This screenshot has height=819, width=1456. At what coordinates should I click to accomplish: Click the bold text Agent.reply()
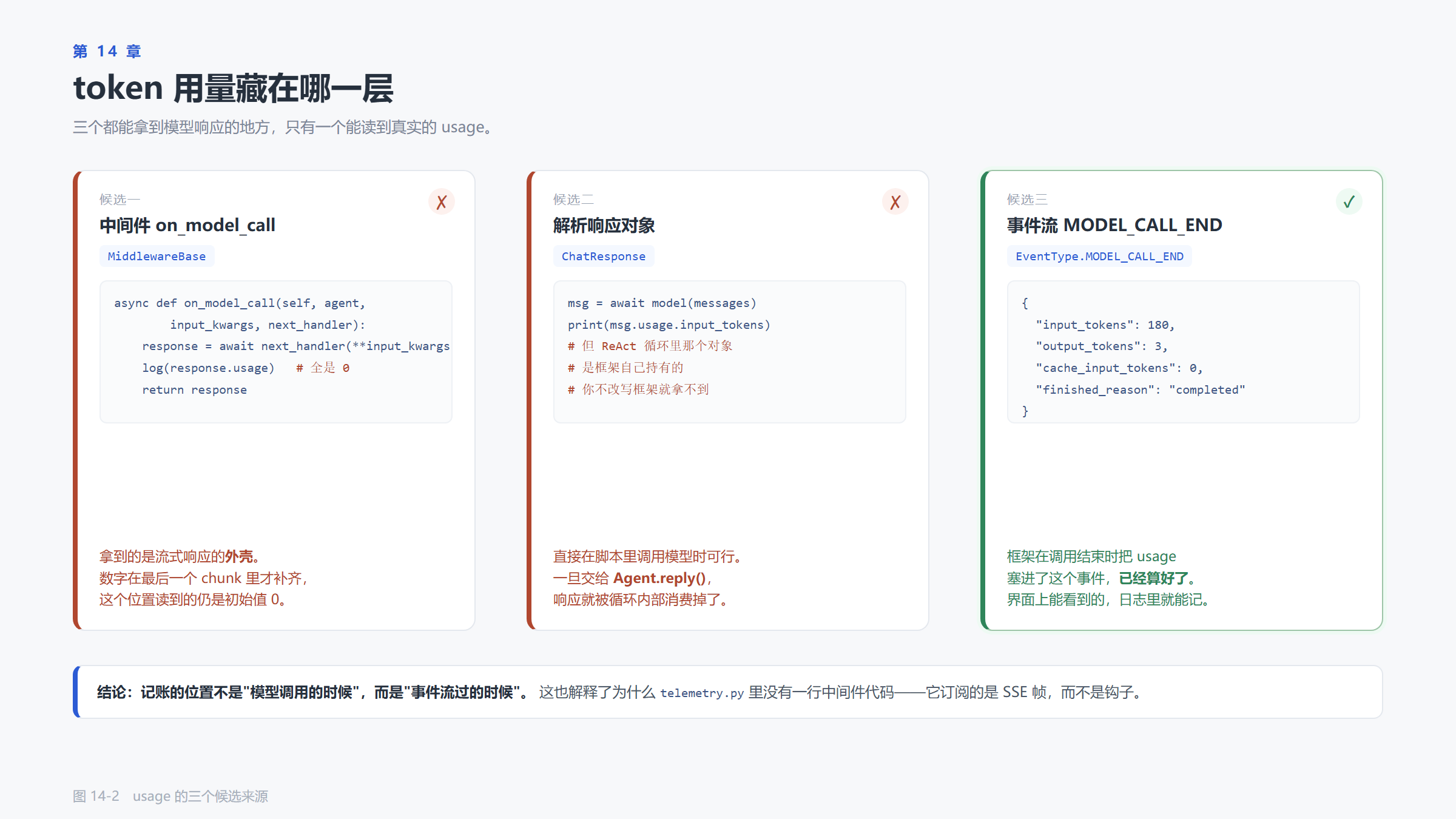[659, 578]
